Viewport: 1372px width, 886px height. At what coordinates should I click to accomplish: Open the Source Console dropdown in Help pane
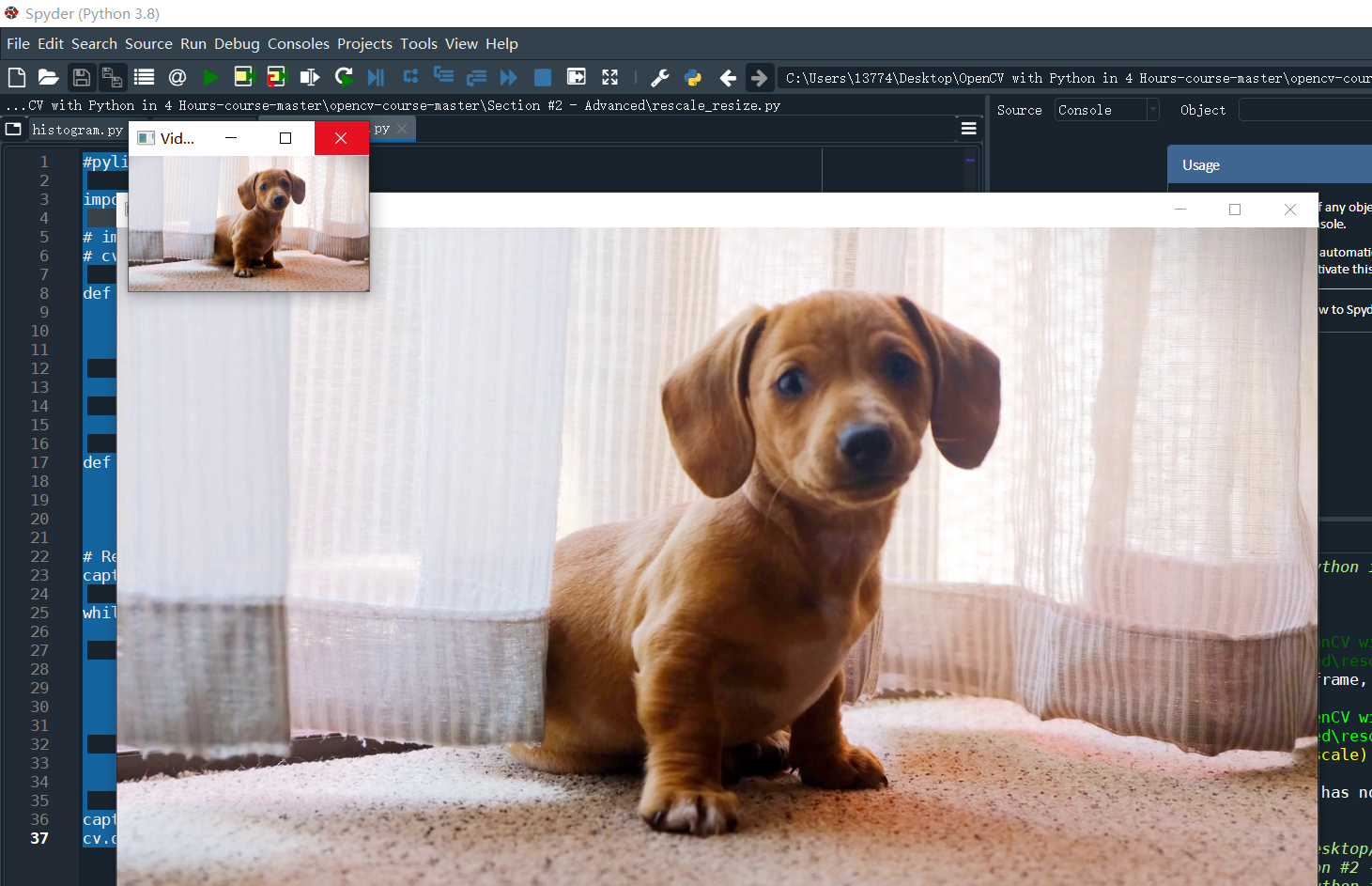click(1106, 110)
